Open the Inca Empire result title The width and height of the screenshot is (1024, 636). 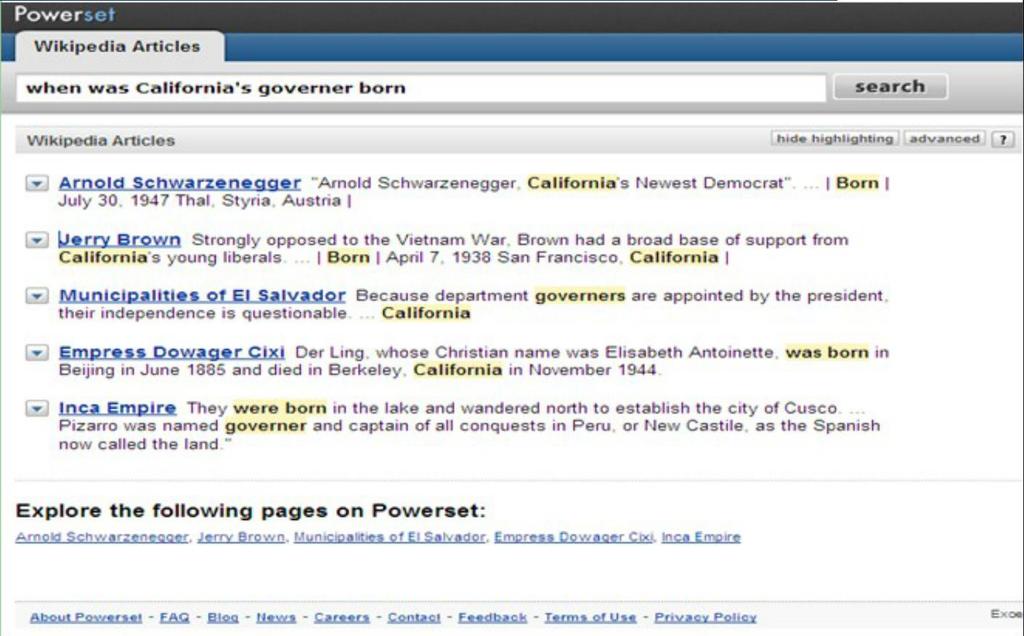coord(118,409)
